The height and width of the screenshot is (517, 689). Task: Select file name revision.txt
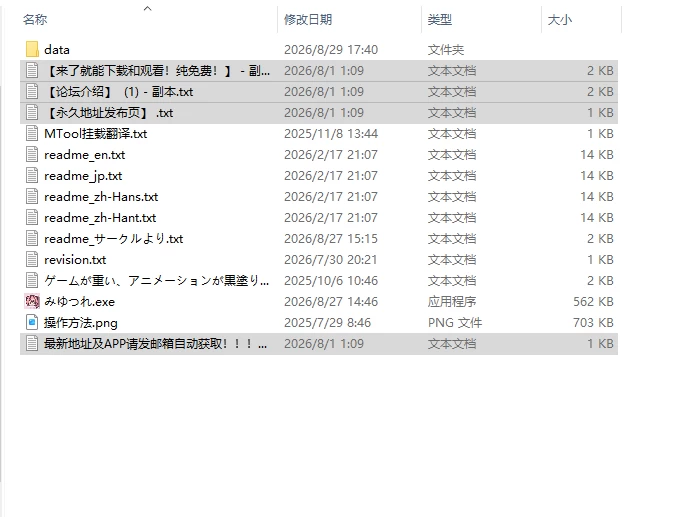[75, 260]
